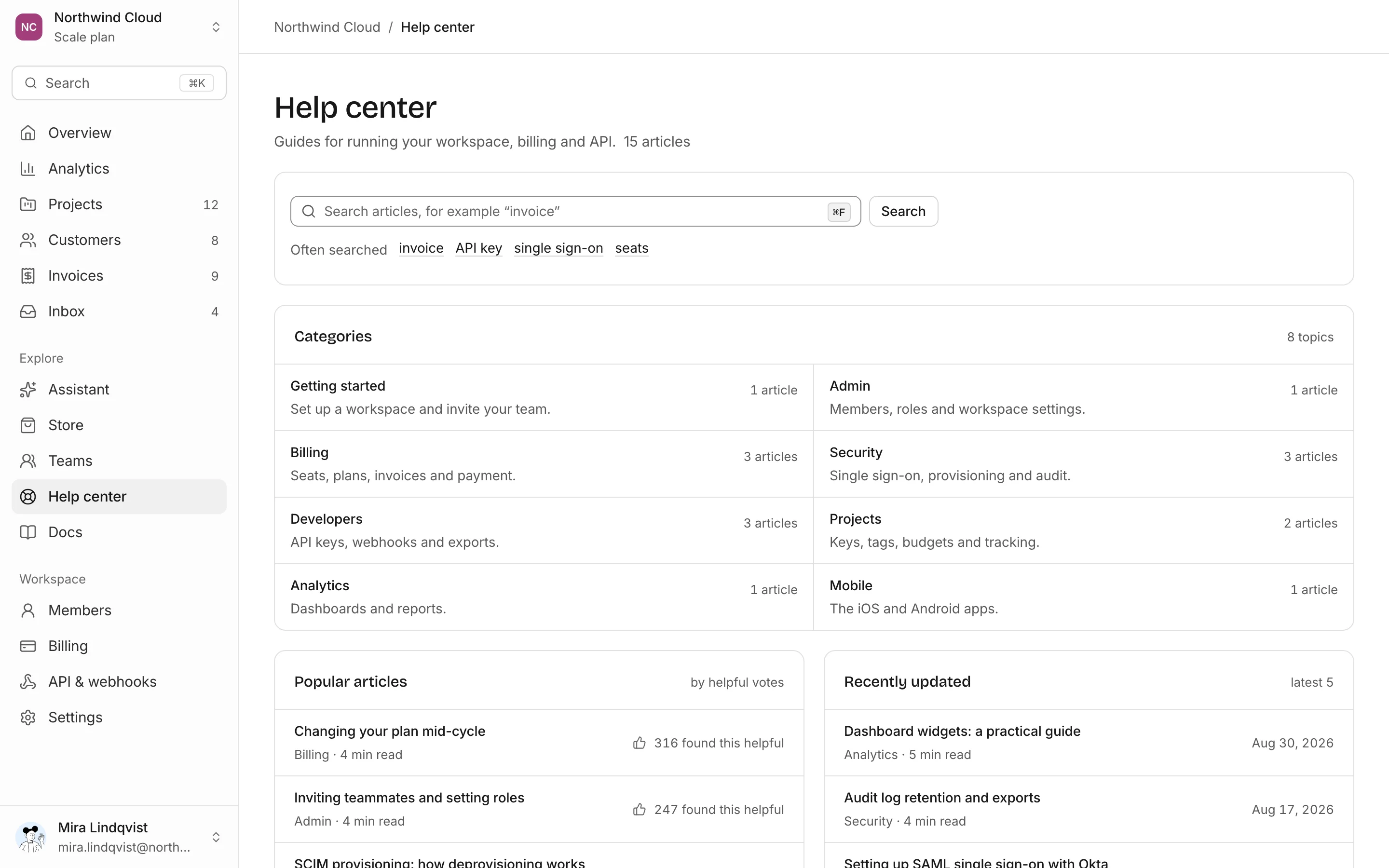Click the Analytics bar chart icon
This screenshot has width=1389, height=868.
click(x=27, y=169)
